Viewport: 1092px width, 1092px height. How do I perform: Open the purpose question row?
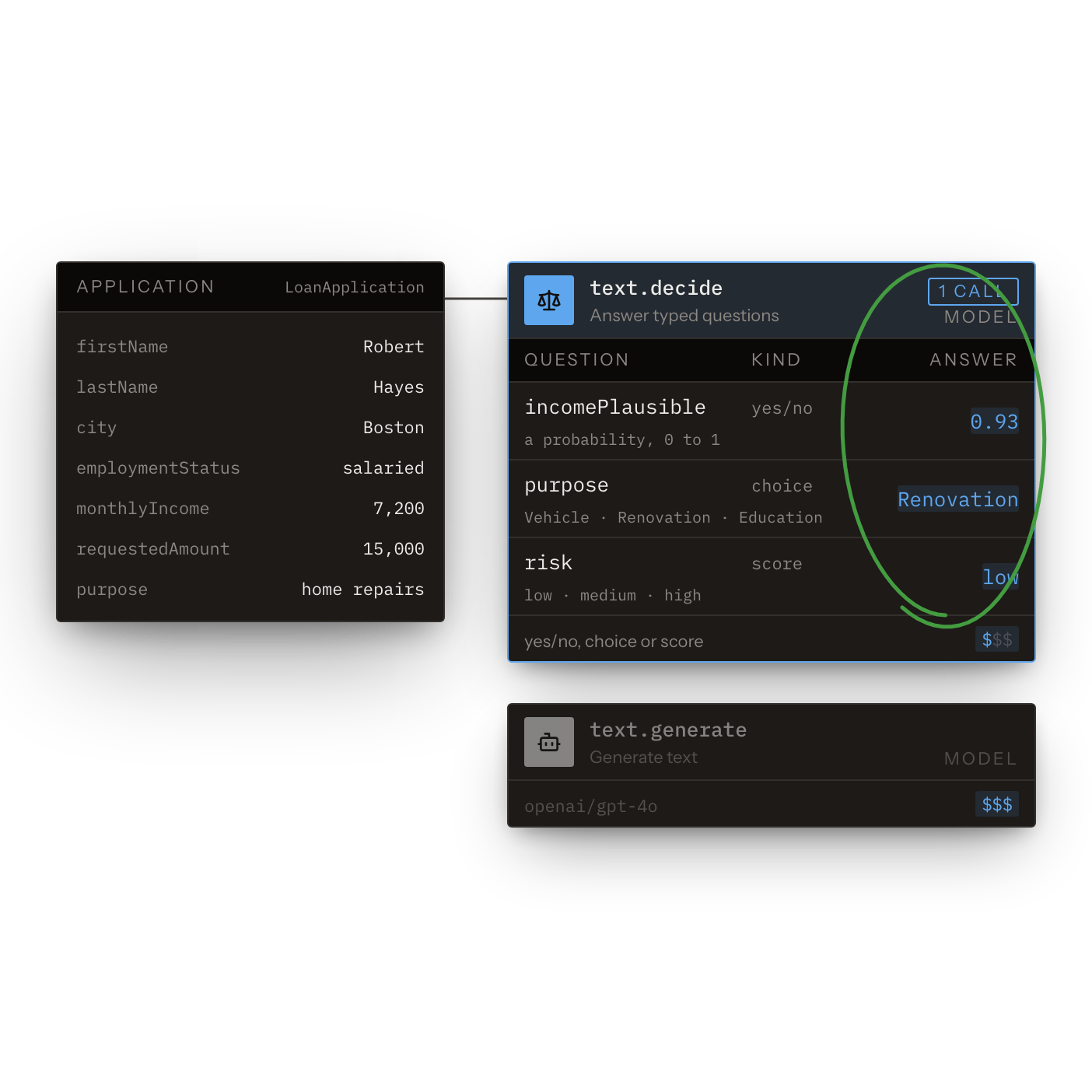point(772,499)
